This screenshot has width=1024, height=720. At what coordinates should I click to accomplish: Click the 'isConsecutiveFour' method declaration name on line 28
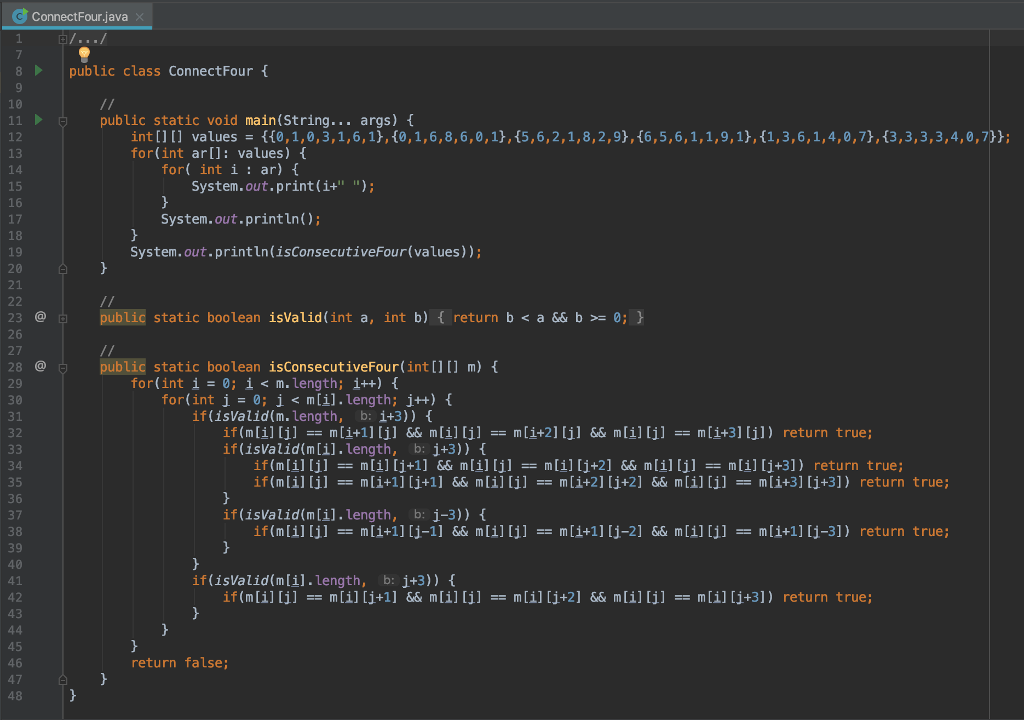click(x=334, y=367)
